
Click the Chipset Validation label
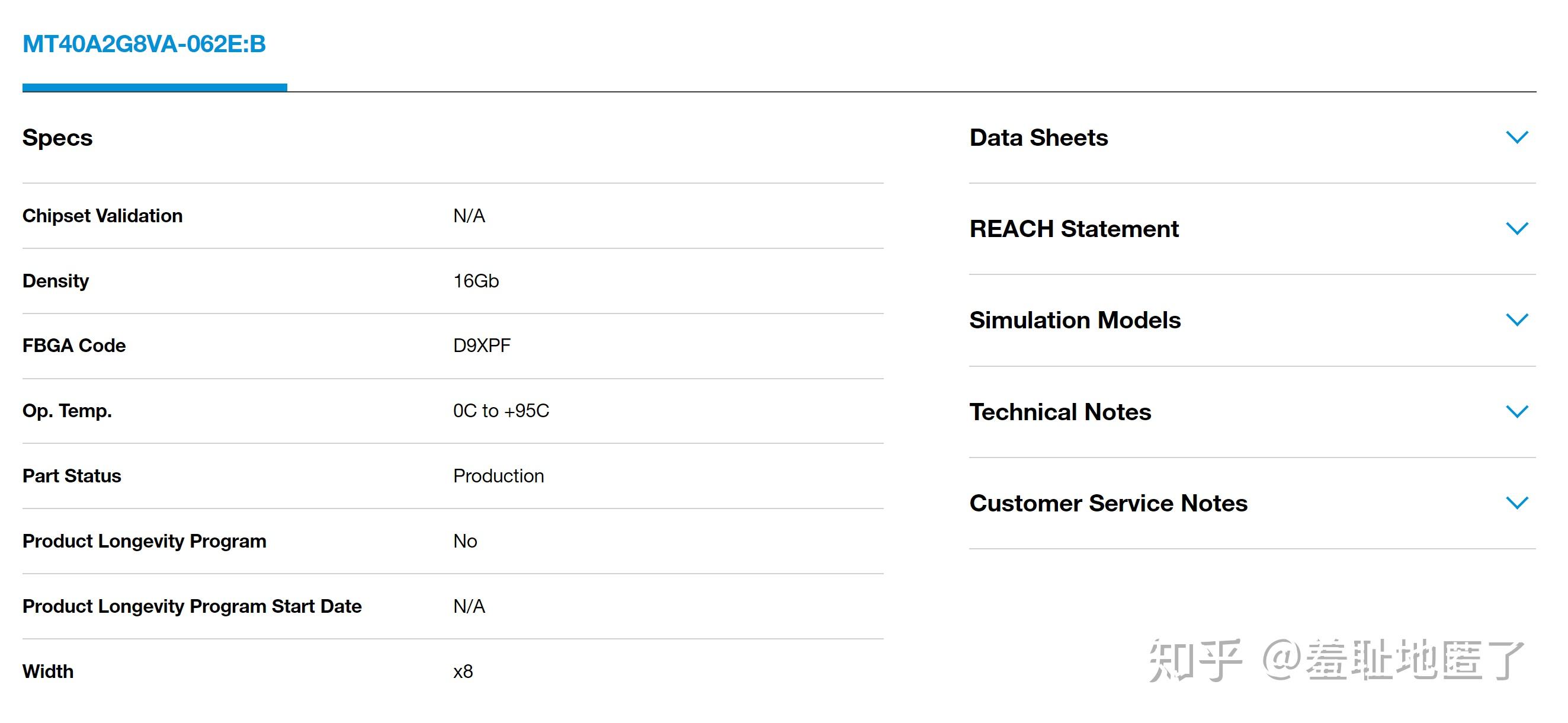[102, 216]
